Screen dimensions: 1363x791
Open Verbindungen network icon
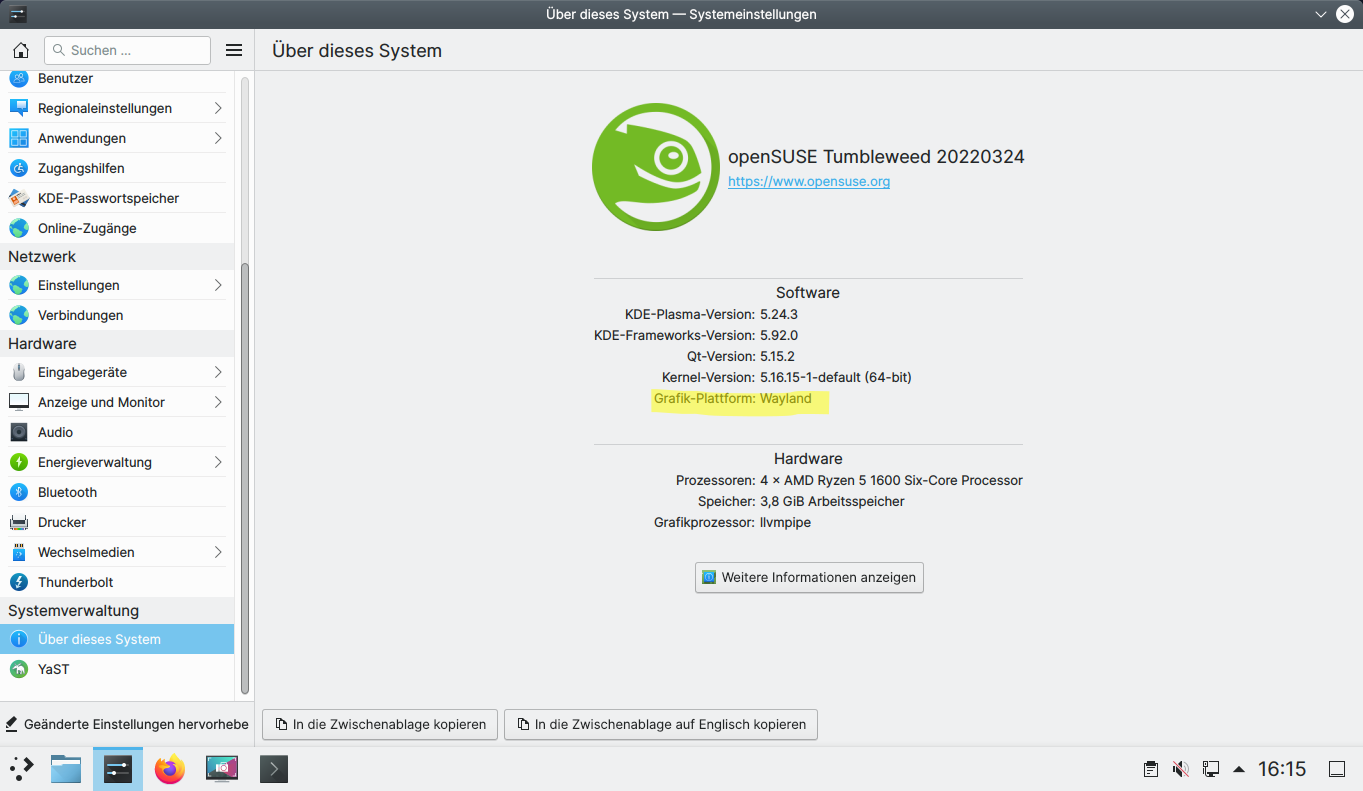coord(19,315)
